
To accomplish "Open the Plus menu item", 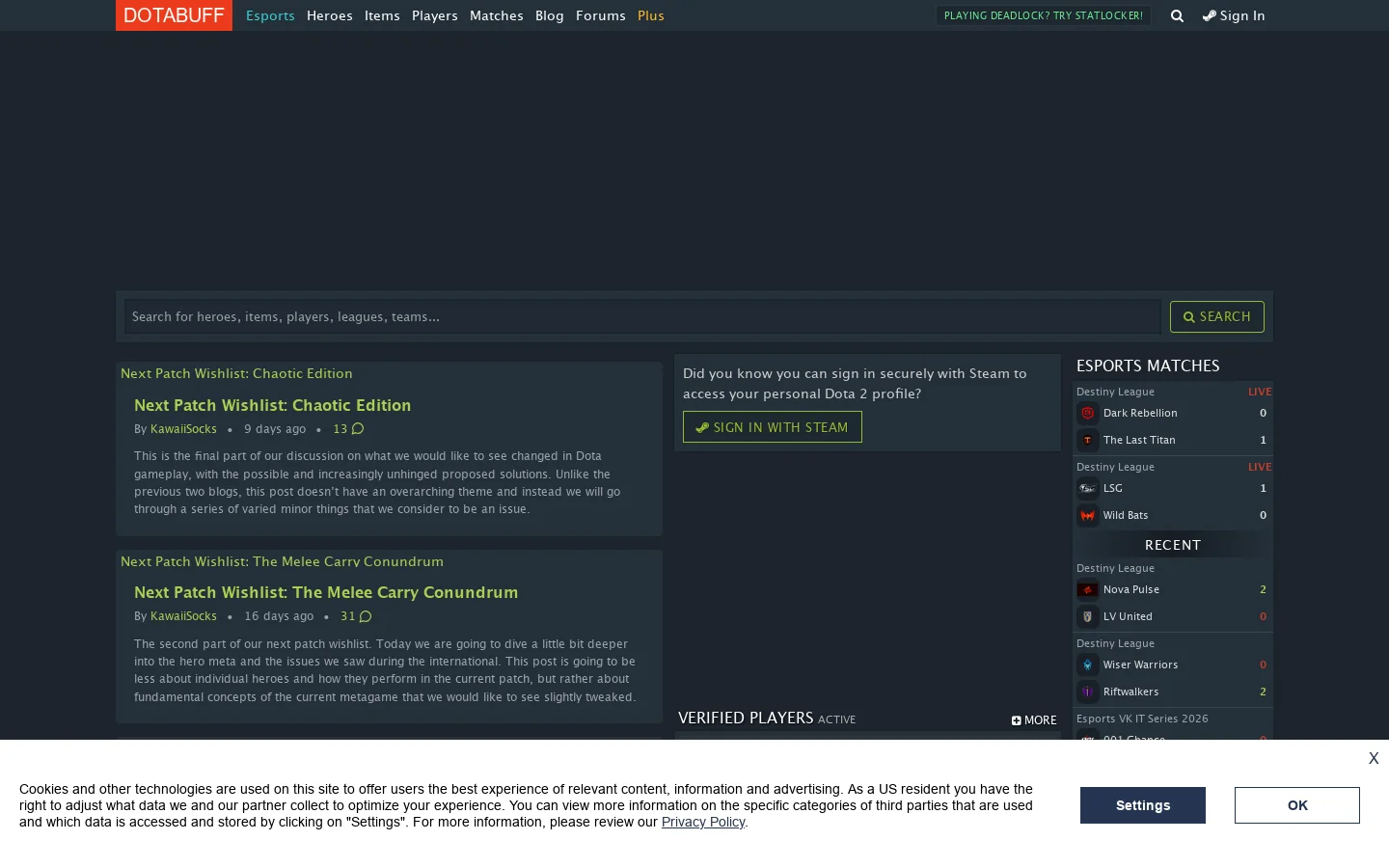I will pos(651,15).
